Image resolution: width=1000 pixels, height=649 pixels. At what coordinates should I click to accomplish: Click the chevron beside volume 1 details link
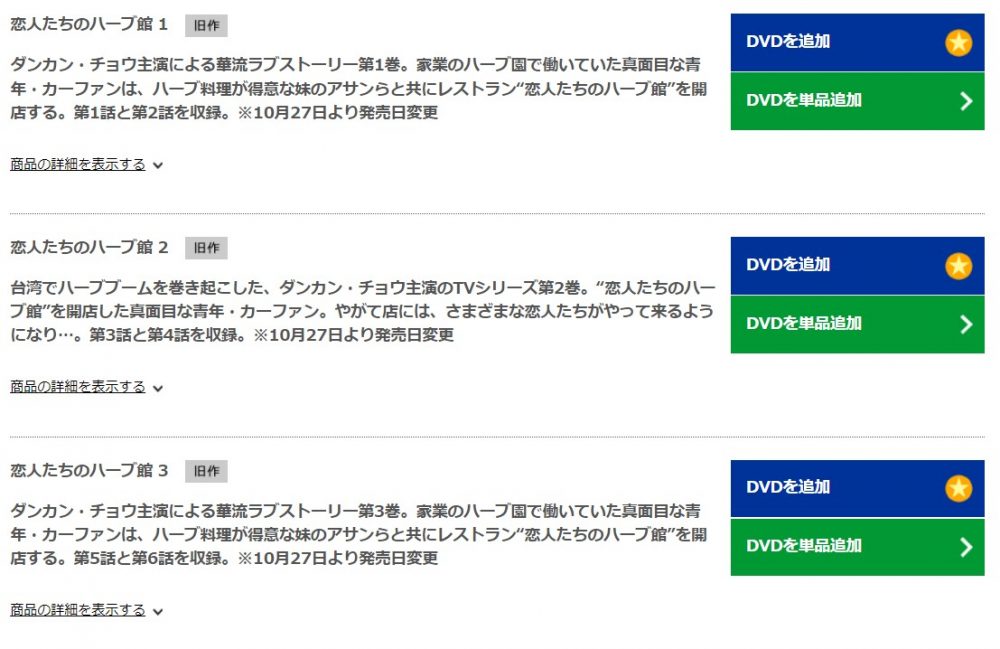point(158,166)
